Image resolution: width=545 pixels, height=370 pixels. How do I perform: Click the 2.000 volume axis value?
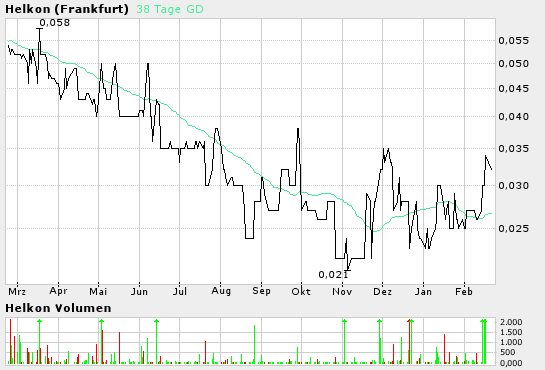click(x=511, y=322)
